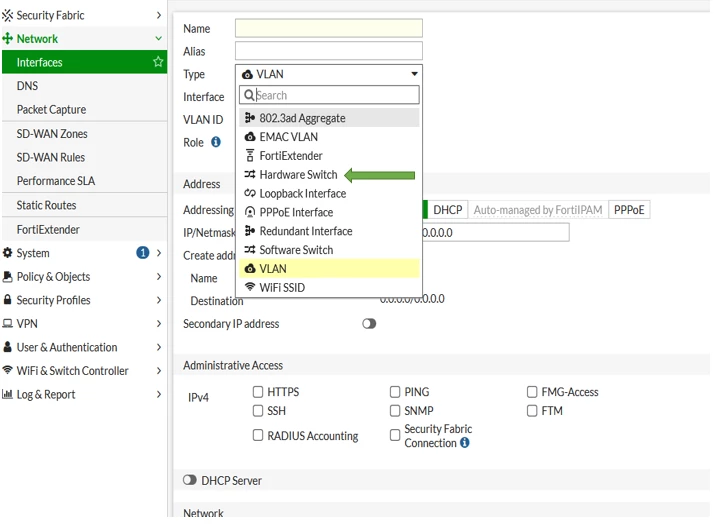Click the Role info icon
714x527 pixels.
216,142
